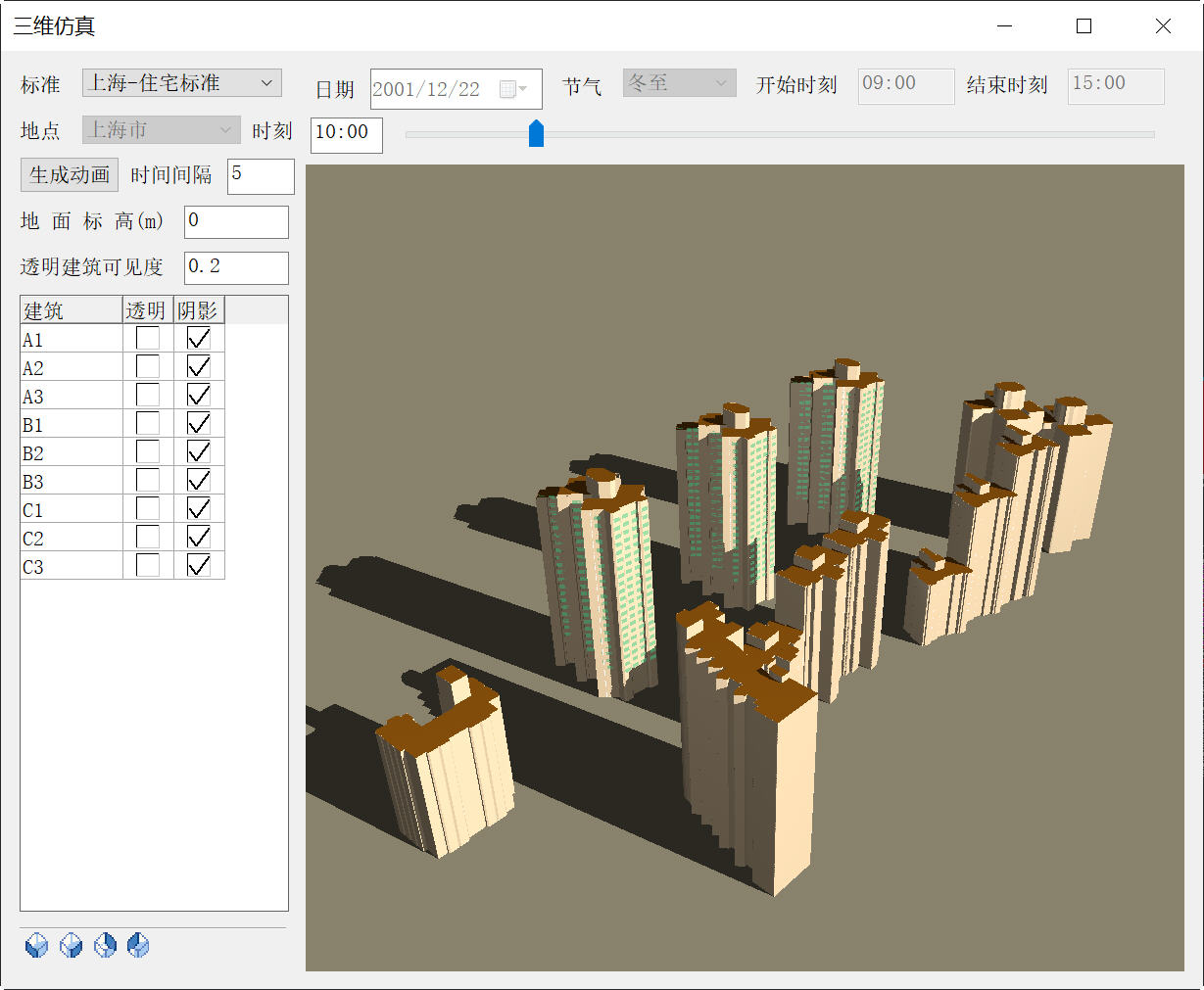
Task: Open the 节气 dropdown showing 冬至
Action: [x=680, y=83]
